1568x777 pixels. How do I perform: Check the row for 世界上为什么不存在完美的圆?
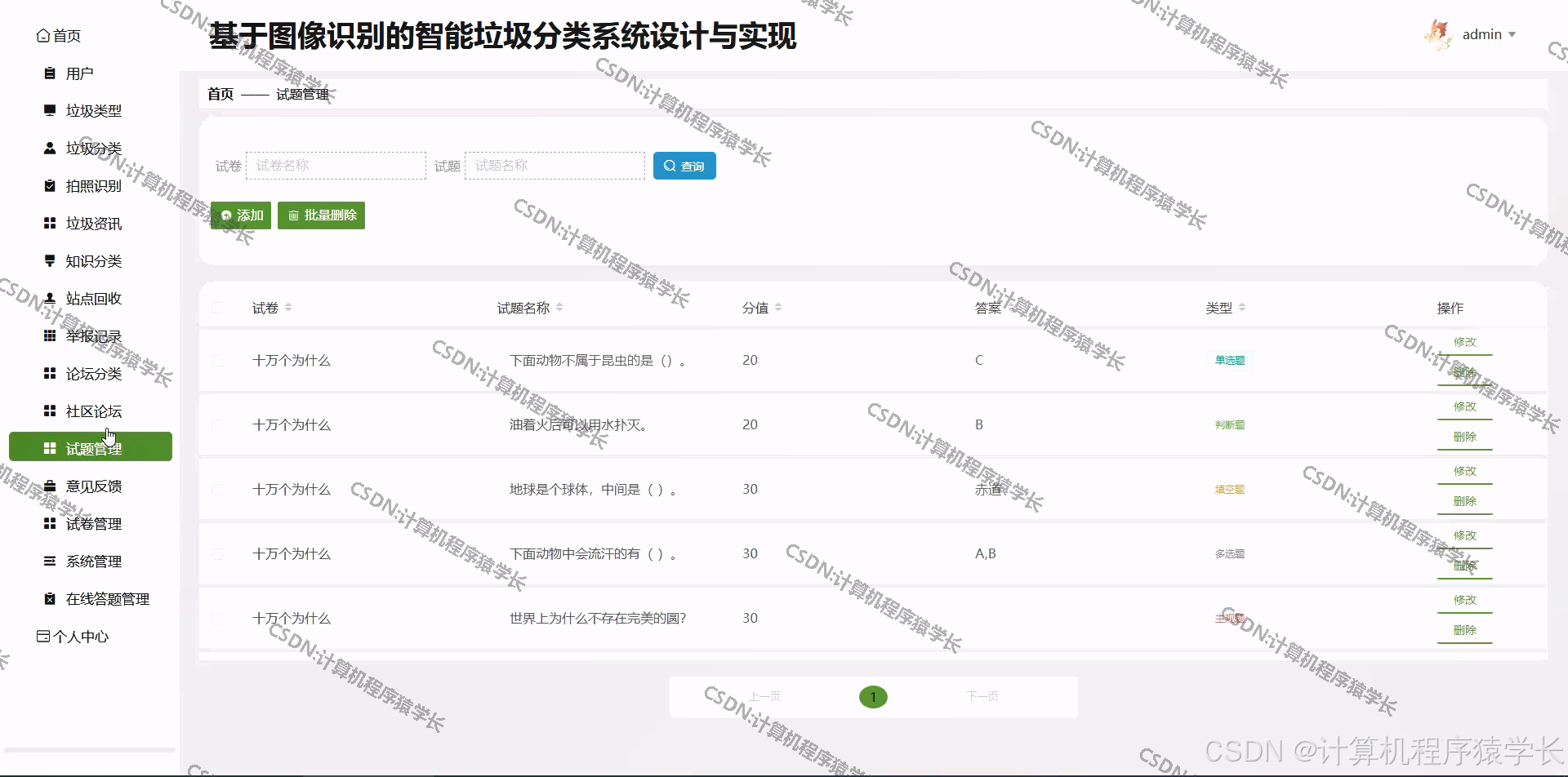(217, 618)
